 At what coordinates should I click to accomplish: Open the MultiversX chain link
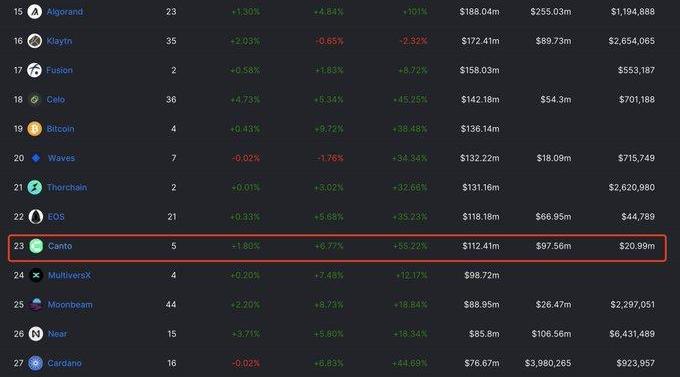[x=69, y=275]
